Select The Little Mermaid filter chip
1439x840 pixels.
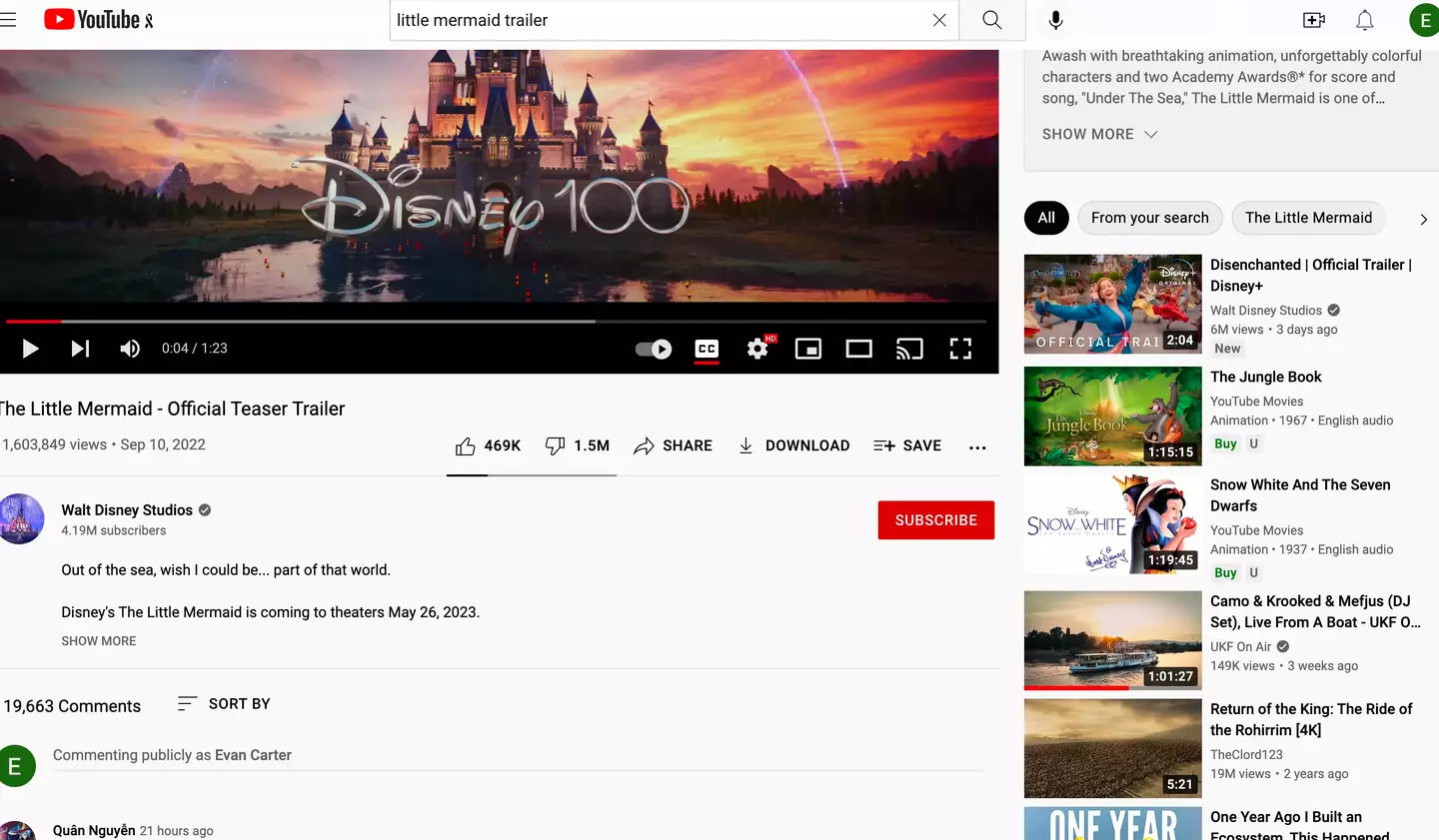1308,218
